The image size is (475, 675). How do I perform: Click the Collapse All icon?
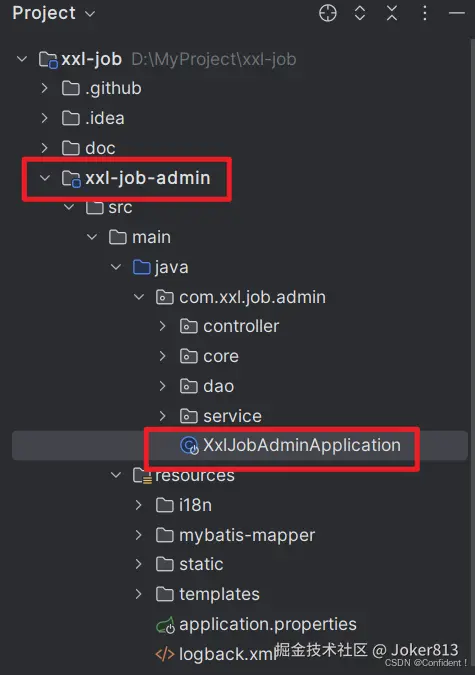392,13
